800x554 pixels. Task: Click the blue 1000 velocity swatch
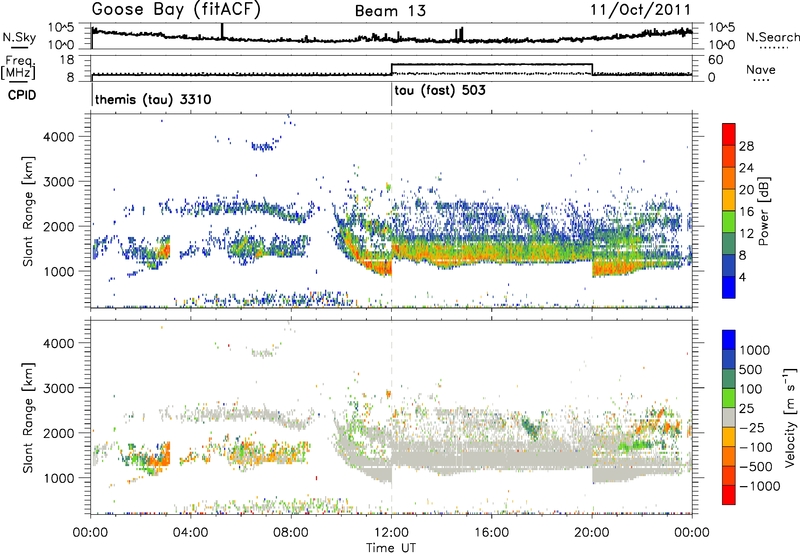(729, 340)
